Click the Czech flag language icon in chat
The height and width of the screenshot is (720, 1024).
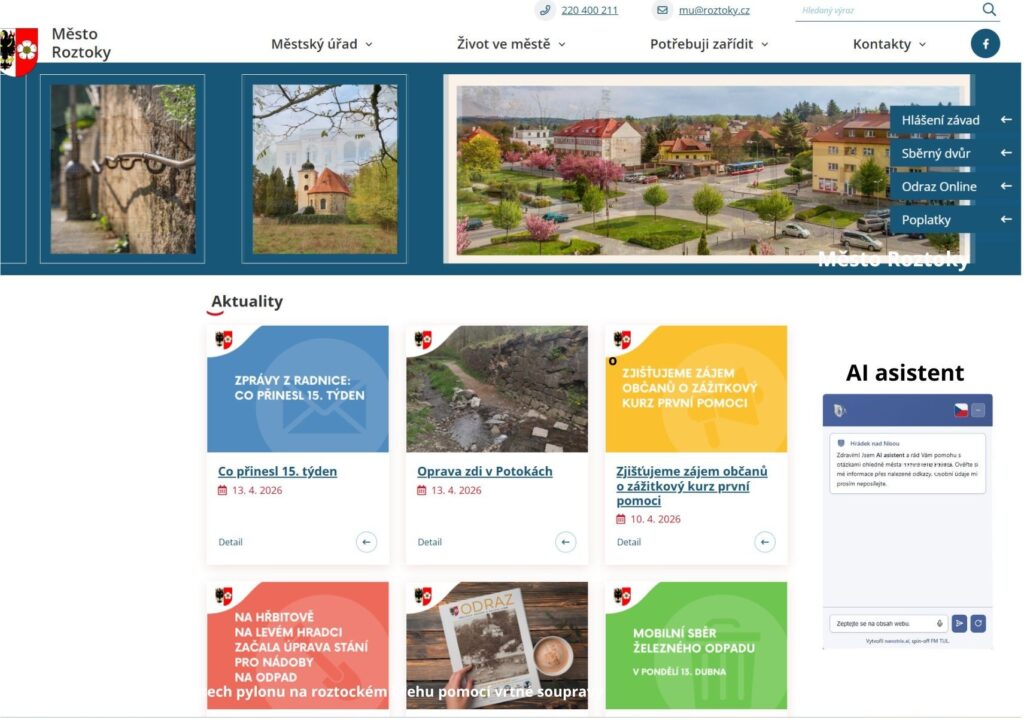pyautogui.click(x=961, y=410)
